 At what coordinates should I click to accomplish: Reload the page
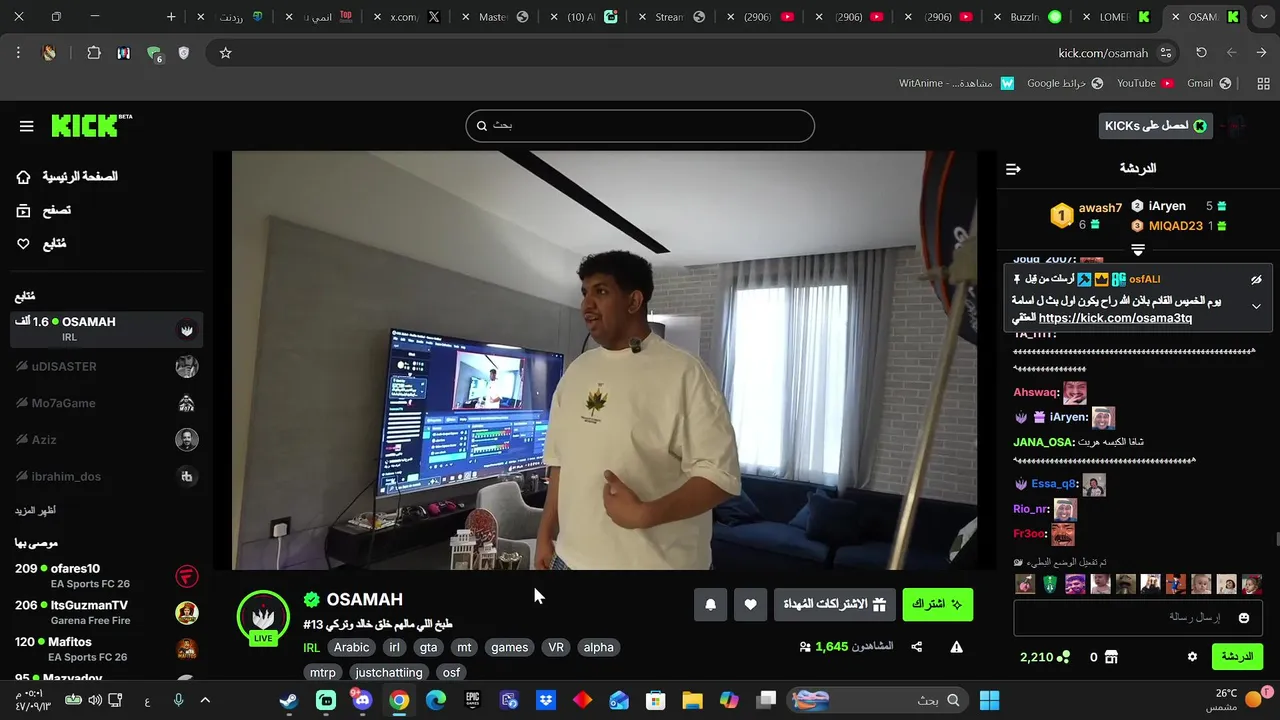point(1201,53)
